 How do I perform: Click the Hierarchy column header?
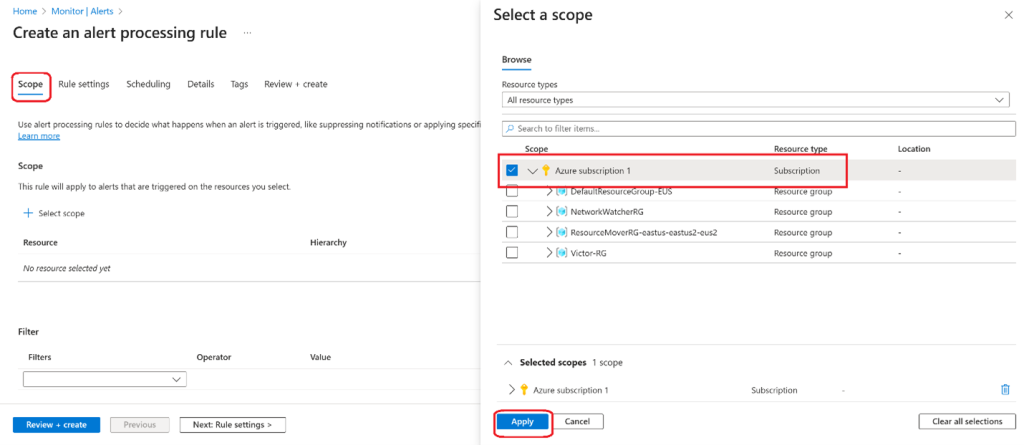pos(328,242)
